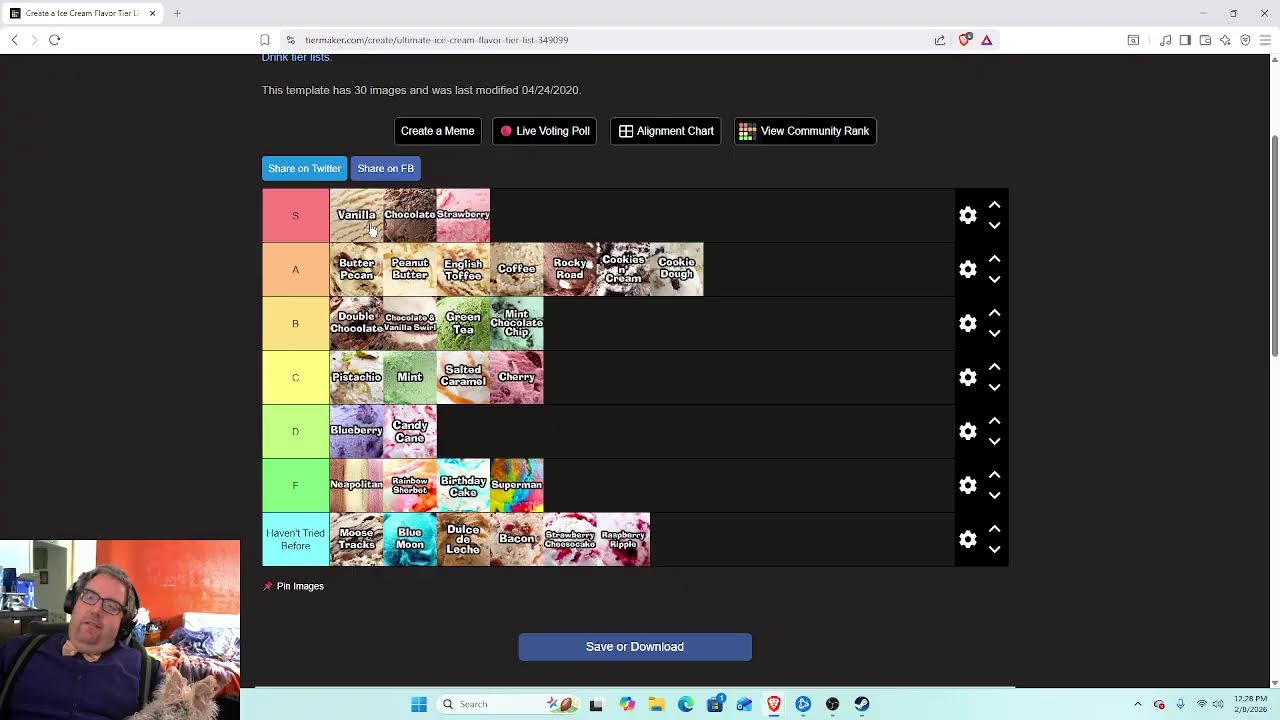This screenshot has height=720, width=1280.
Task: Select the Vanilla ice cream tile
Action: coord(356,215)
